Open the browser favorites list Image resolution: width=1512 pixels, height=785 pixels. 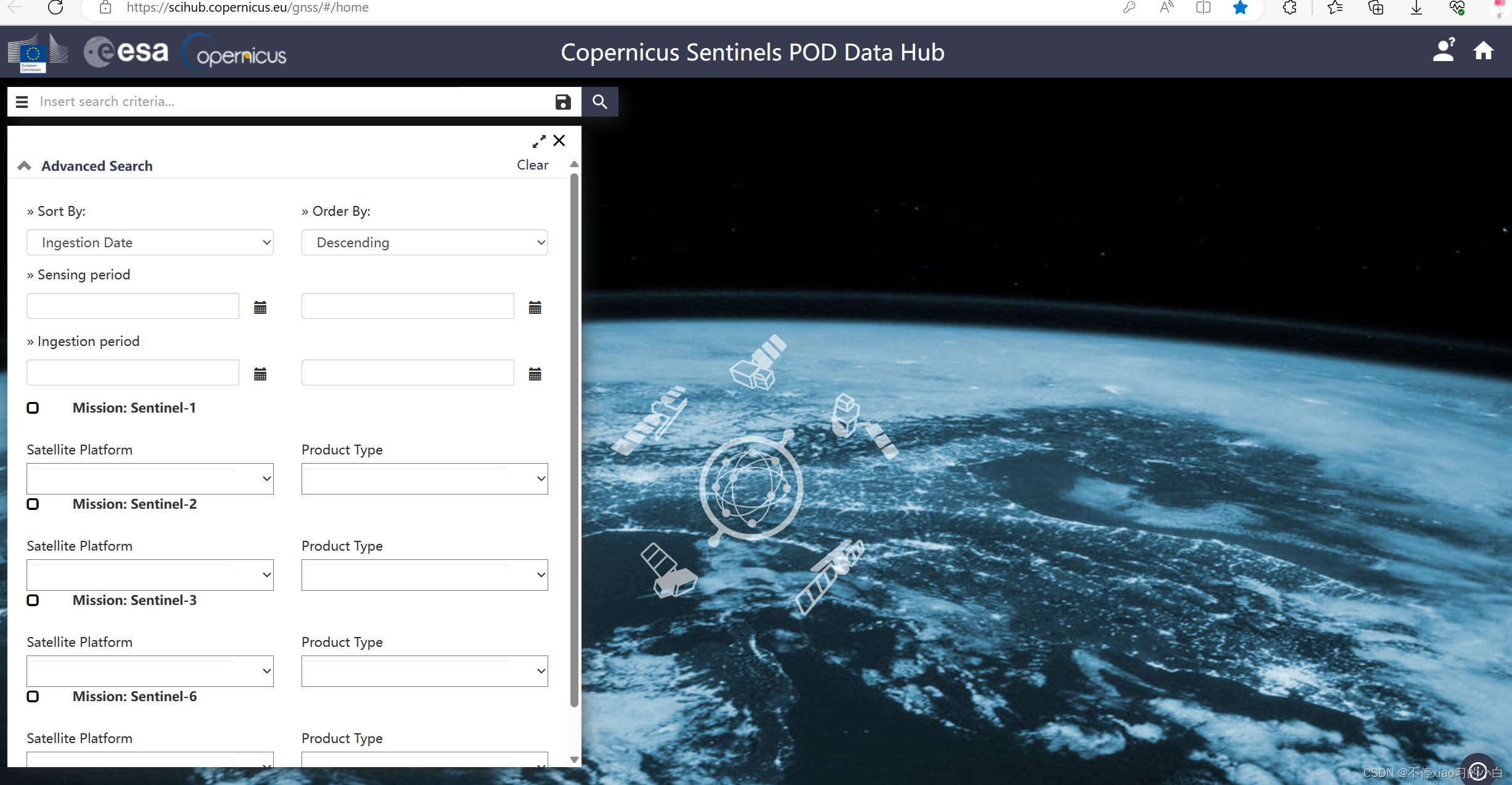[1335, 7]
